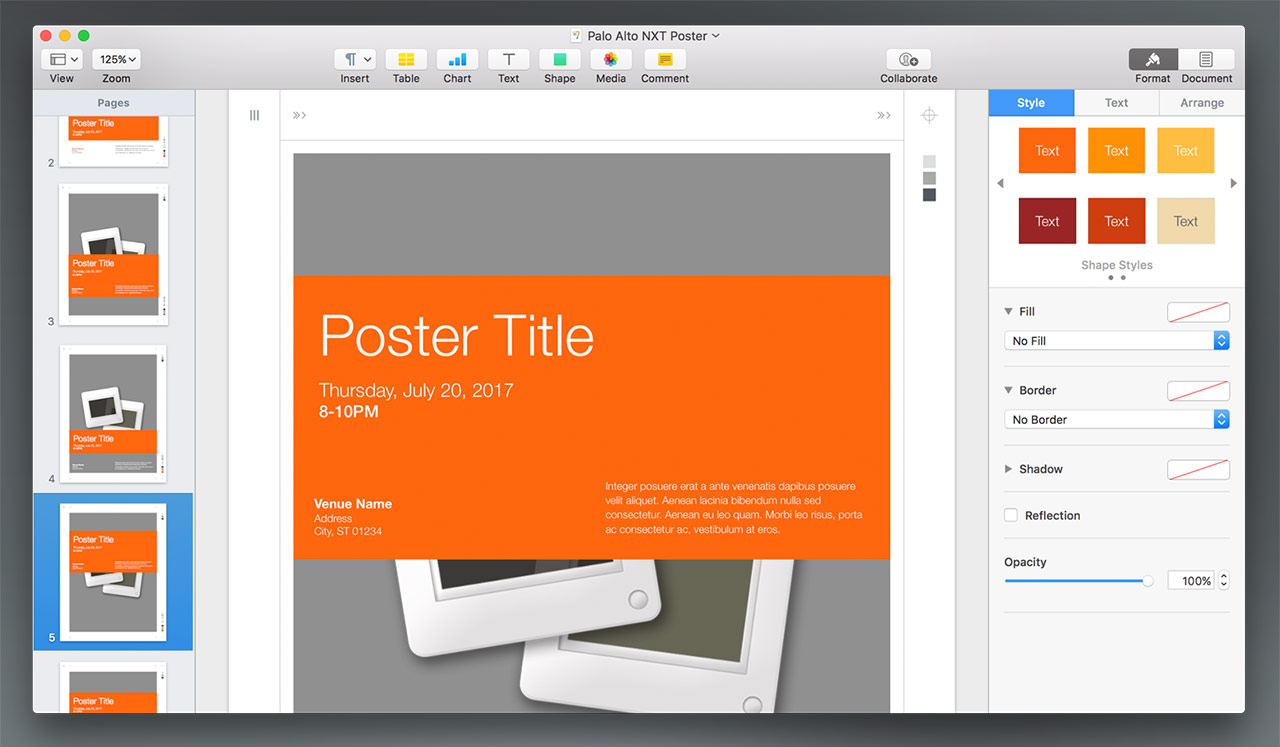Open the No Border dropdown
Image resolution: width=1280 pixels, height=747 pixels.
click(1116, 420)
